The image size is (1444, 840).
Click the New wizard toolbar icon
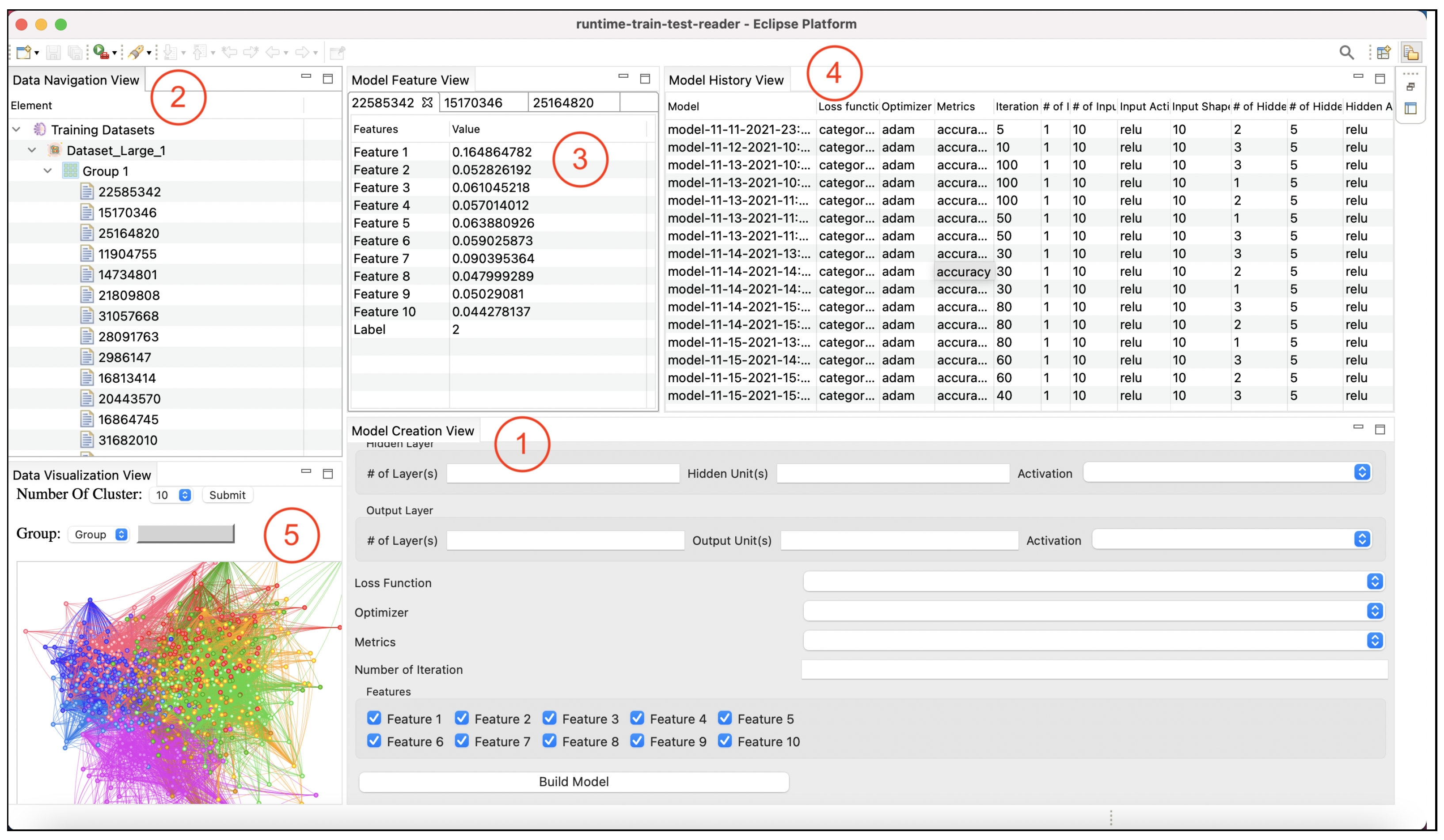pyautogui.click(x=23, y=53)
